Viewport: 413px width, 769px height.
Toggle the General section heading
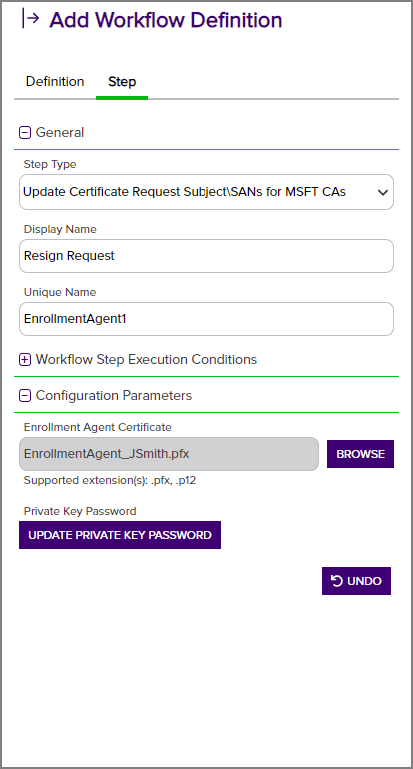(x=60, y=132)
